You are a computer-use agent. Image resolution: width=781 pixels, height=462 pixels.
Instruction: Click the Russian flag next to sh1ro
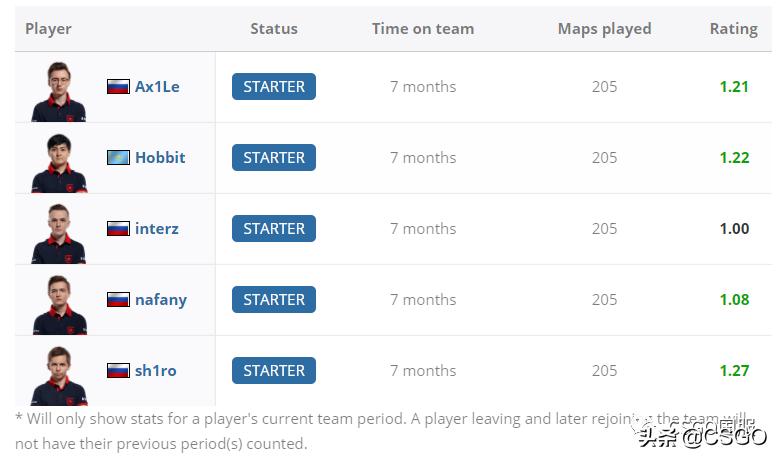pyautogui.click(x=118, y=371)
